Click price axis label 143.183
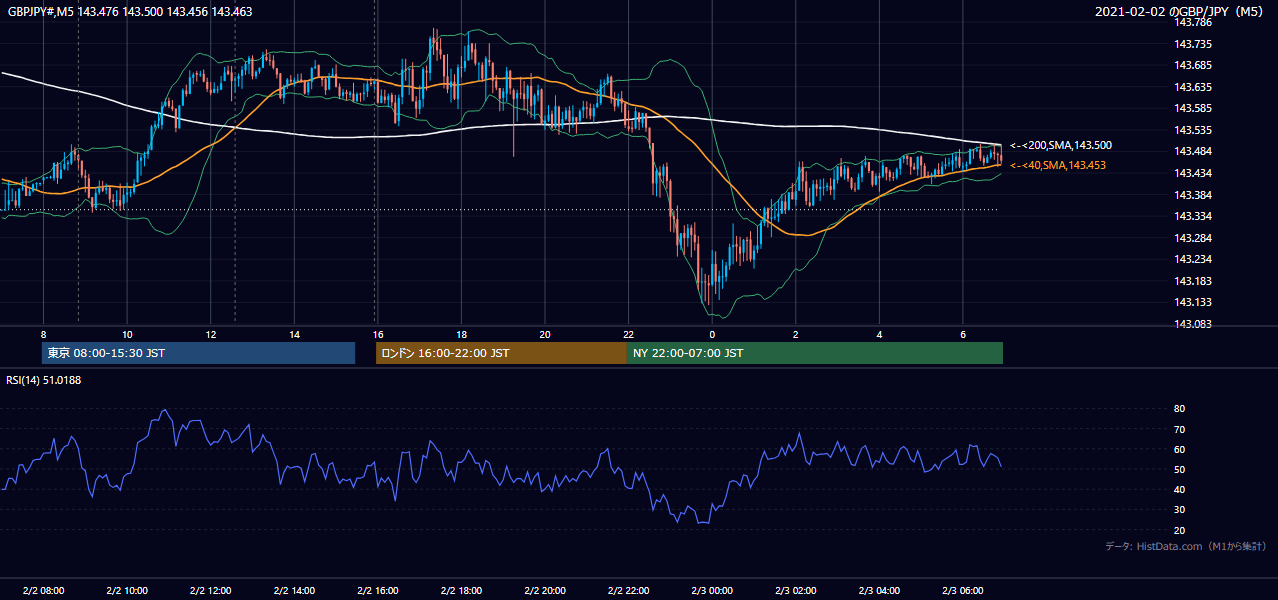This screenshot has width=1278, height=600. (x=1194, y=281)
